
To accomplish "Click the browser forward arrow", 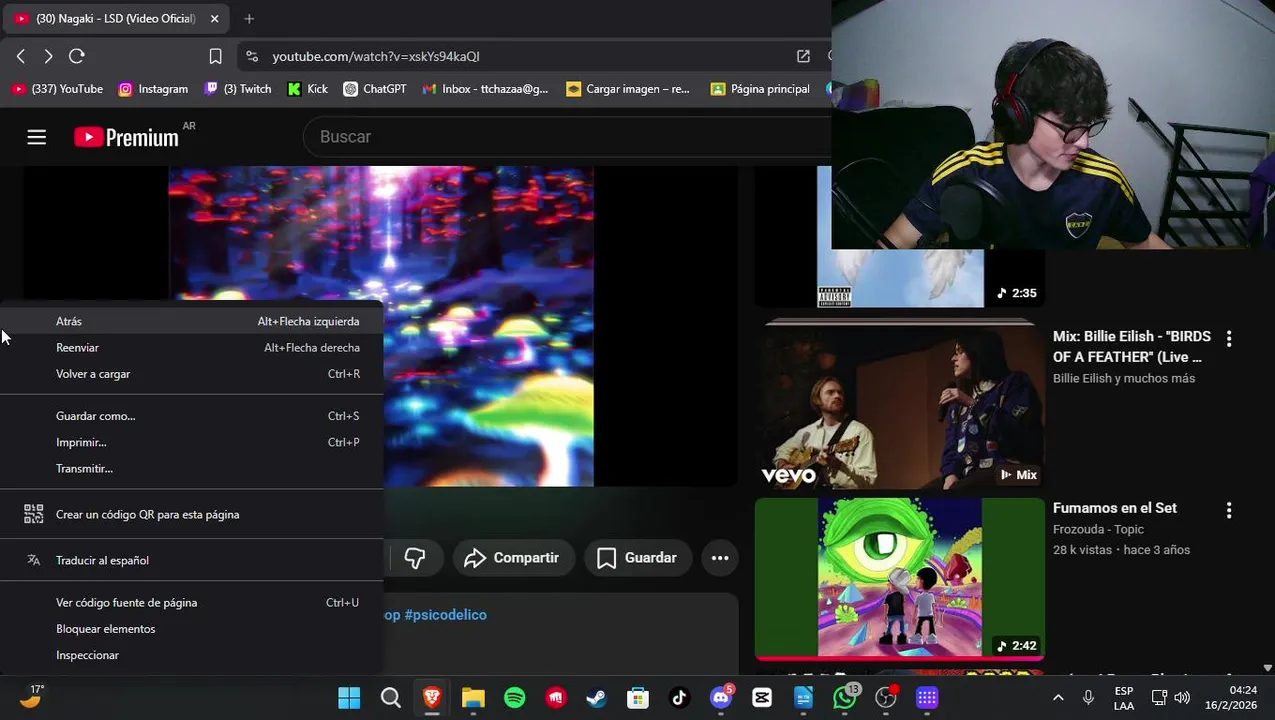I will point(48,56).
